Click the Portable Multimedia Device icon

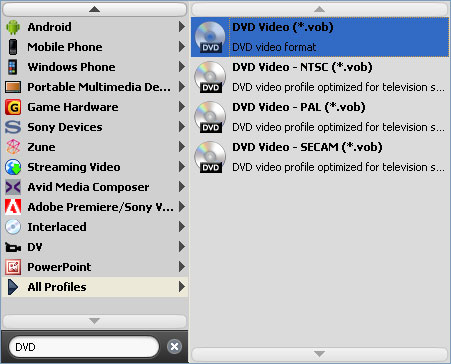pyautogui.click(x=13, y=87)
